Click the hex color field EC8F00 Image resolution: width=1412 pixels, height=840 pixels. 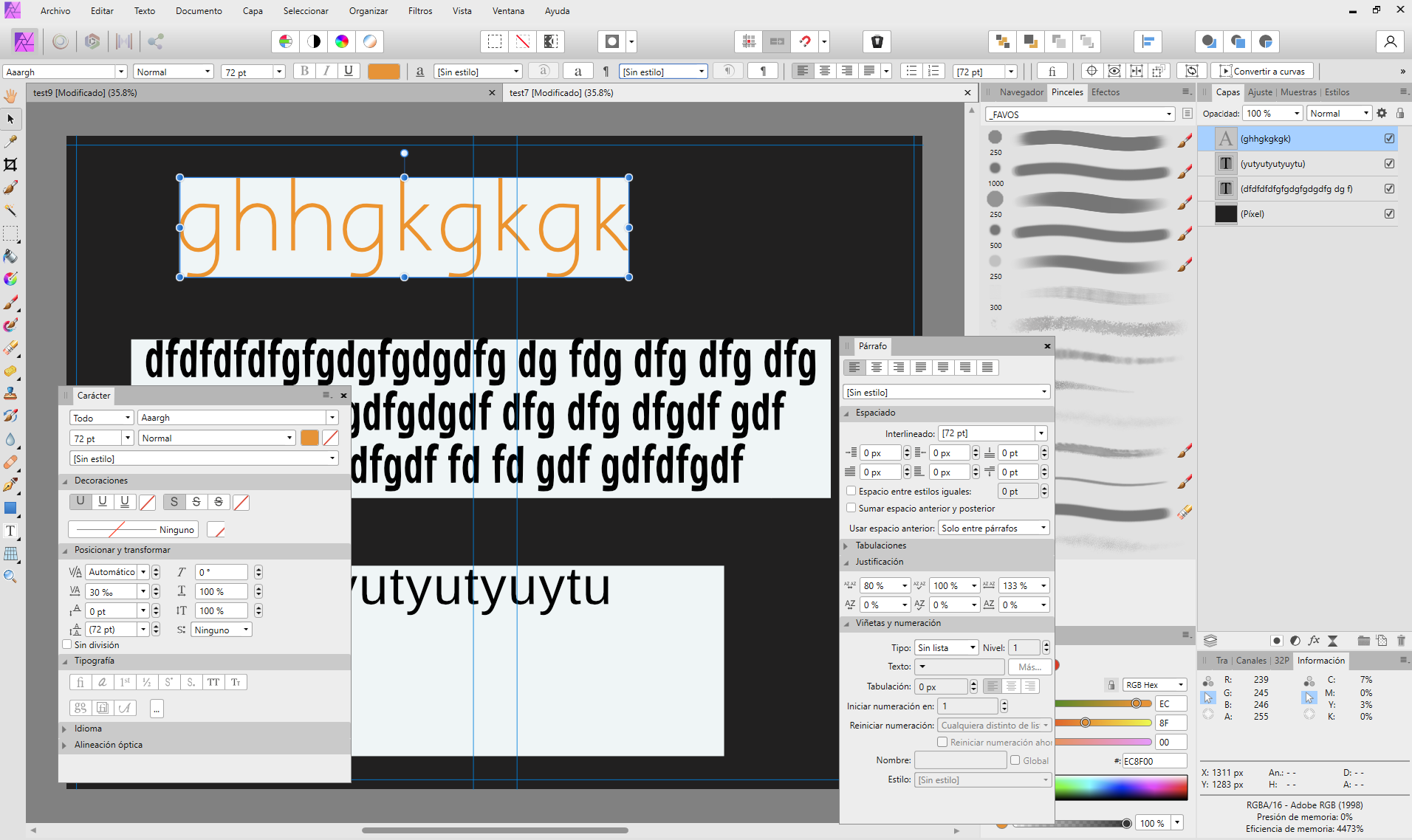coord(1154,761)
